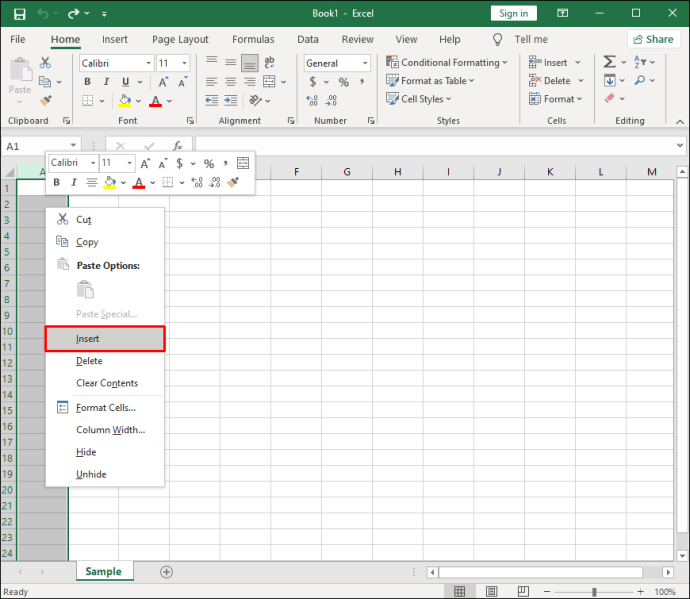Choose Column Width from context menu

click(105, 430)
